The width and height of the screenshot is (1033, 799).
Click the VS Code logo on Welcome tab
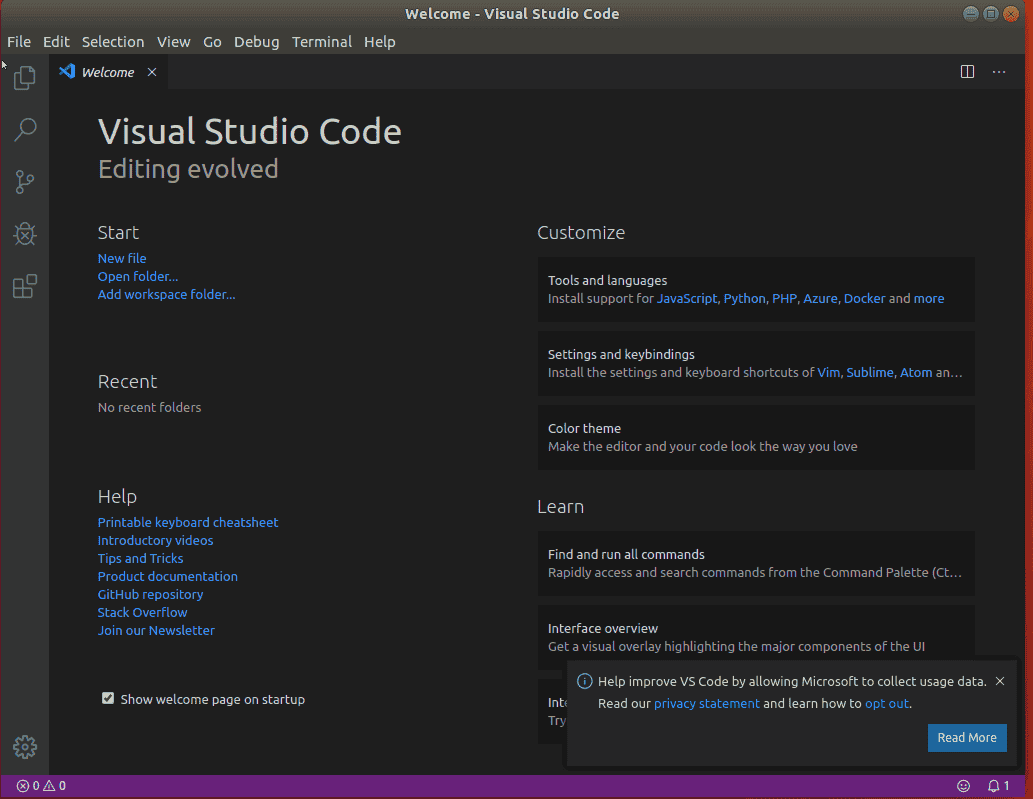[67, 71]
